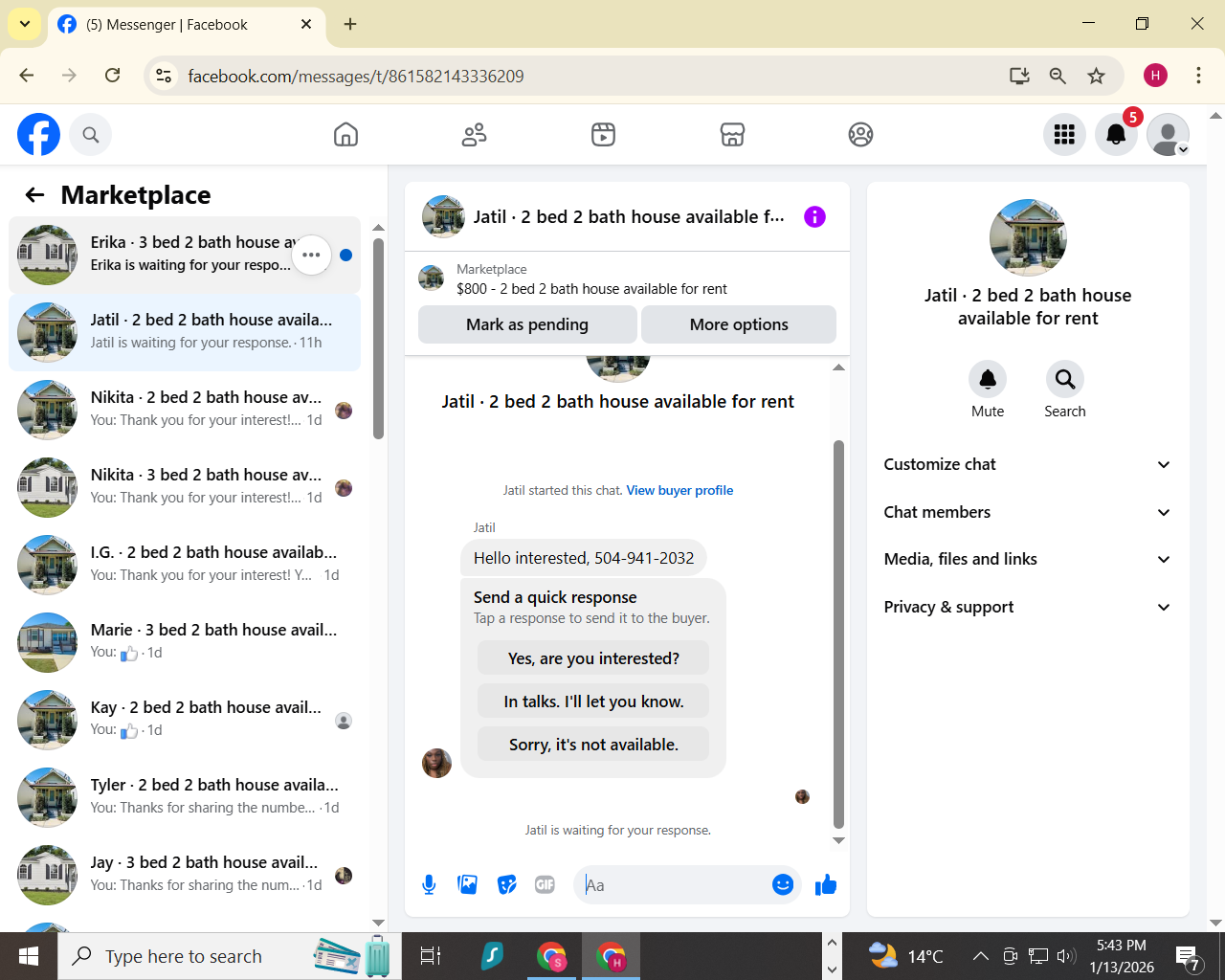Open the View buyer profile link
1225x980 pixels.
[679, 491]
